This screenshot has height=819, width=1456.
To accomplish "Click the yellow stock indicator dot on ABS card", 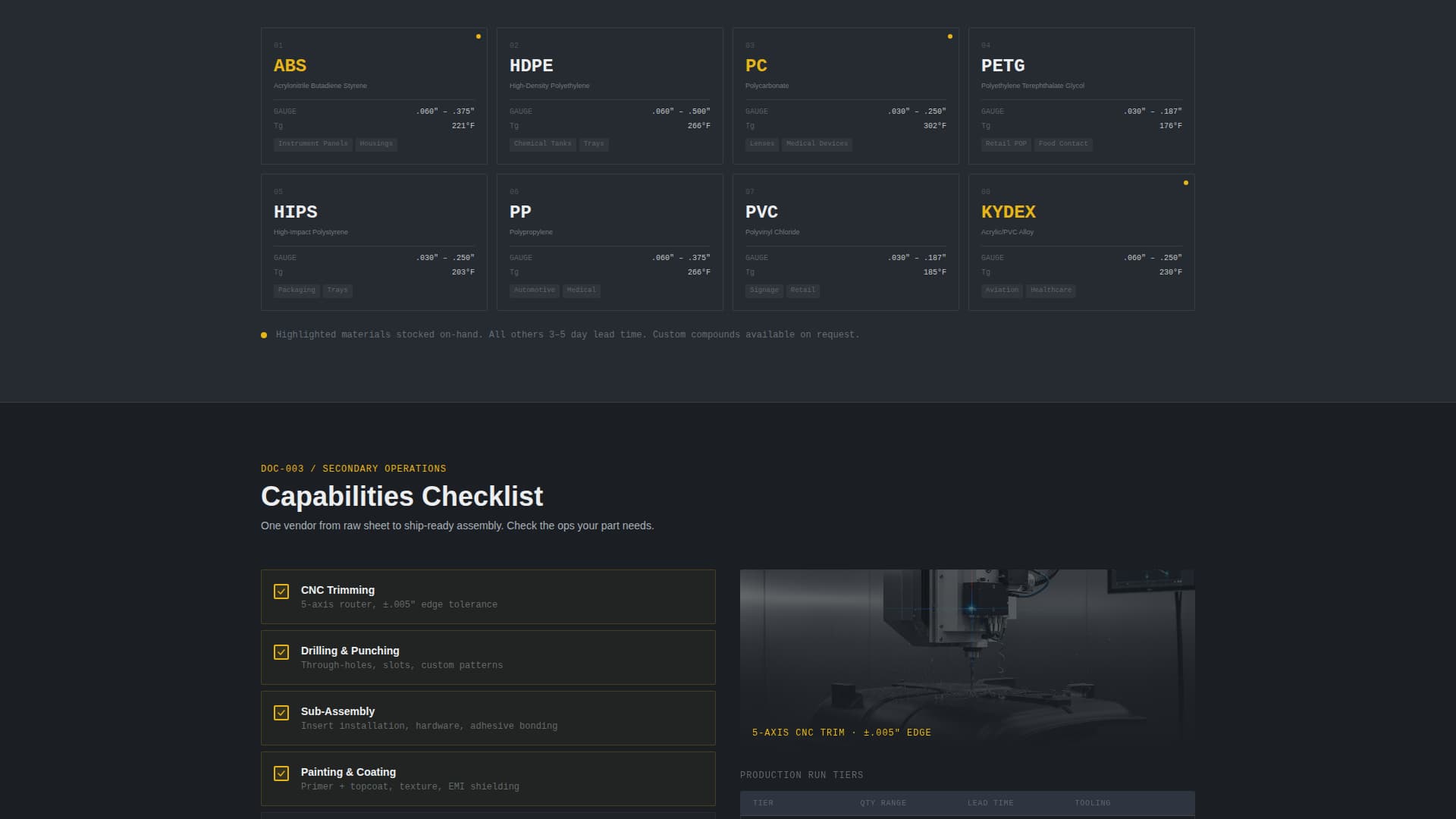I will 478,36.
